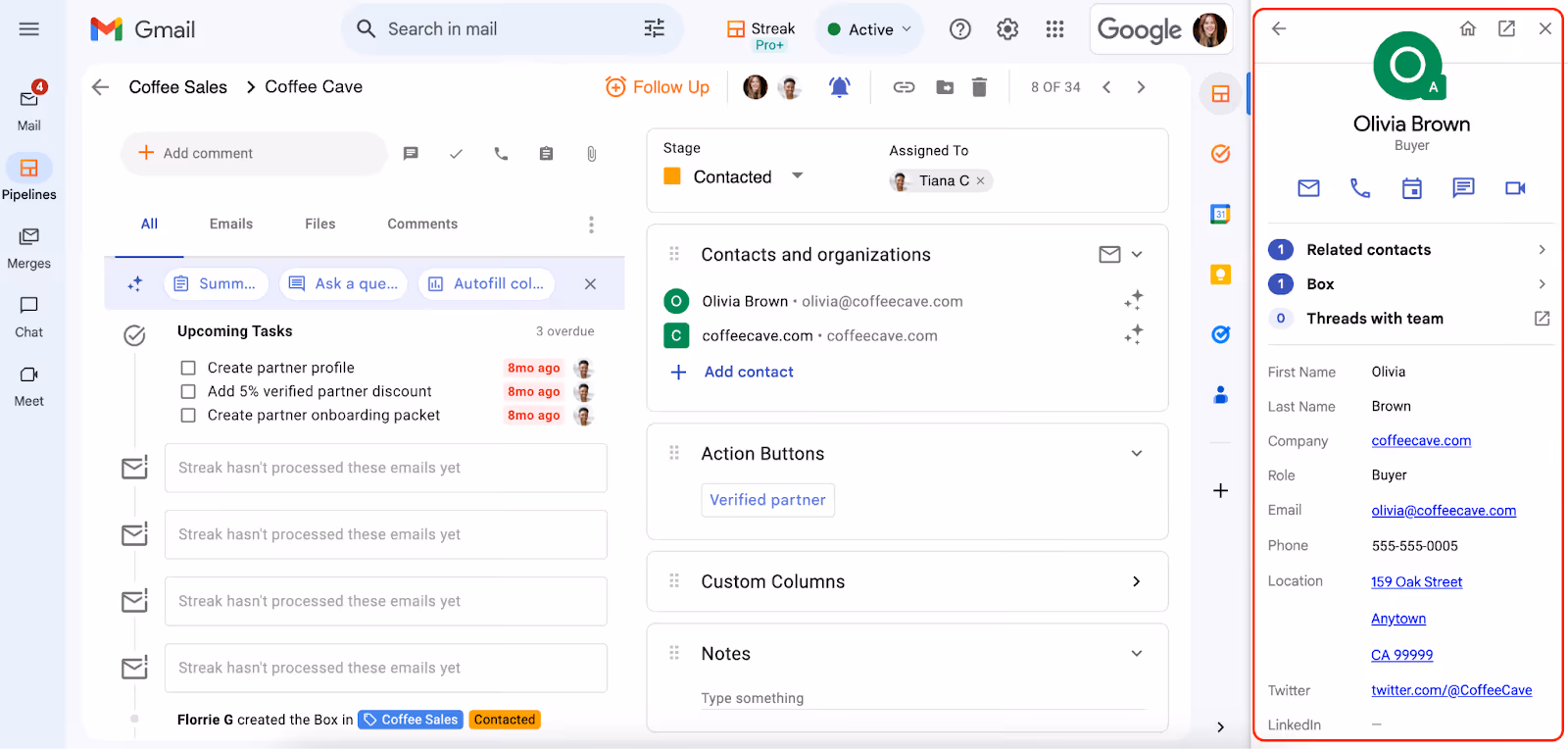The image size is (1568, 749).
Task: Open timeline more options dots
Action: [x=591, y=225]
